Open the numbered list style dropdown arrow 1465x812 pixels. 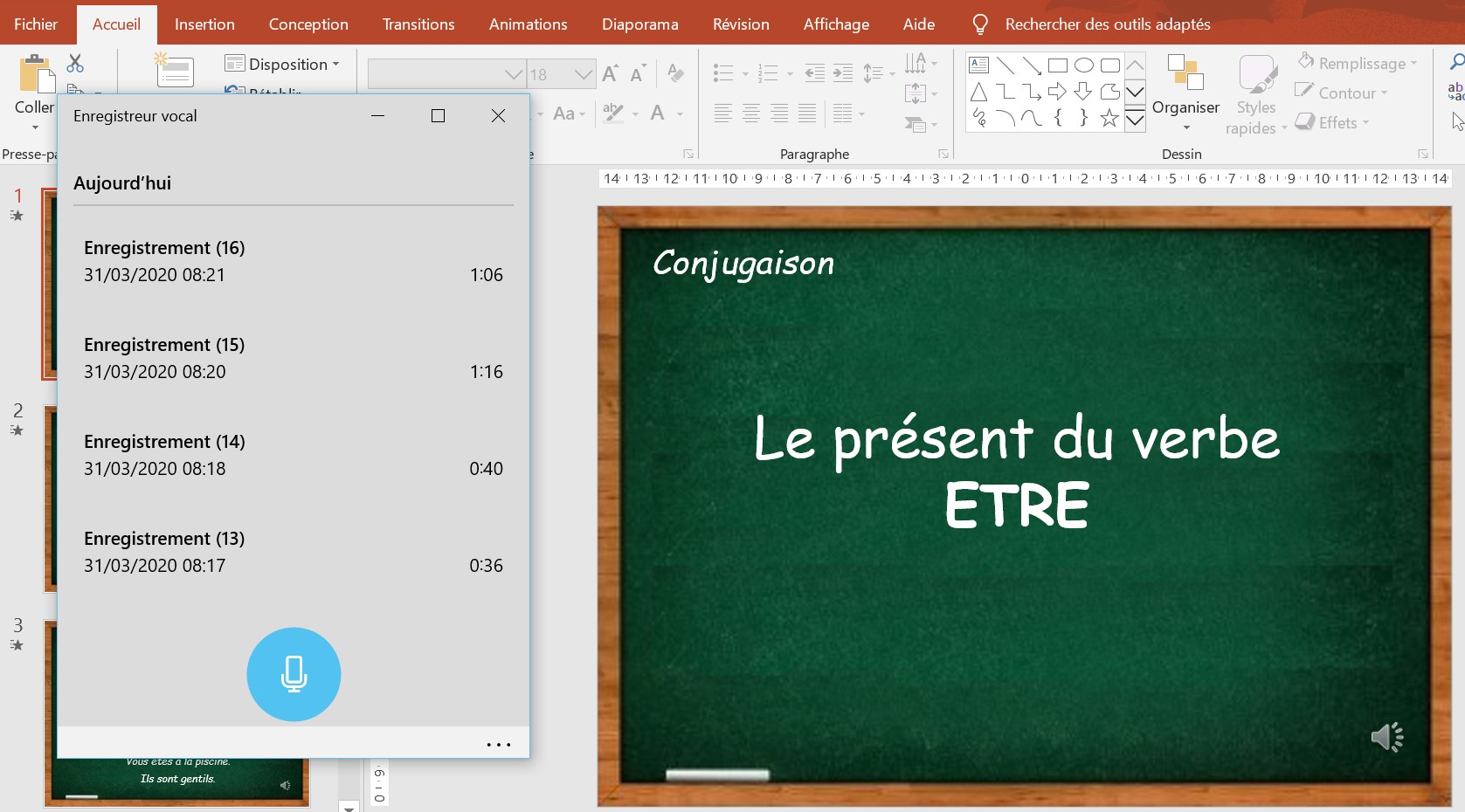point(790,74)
